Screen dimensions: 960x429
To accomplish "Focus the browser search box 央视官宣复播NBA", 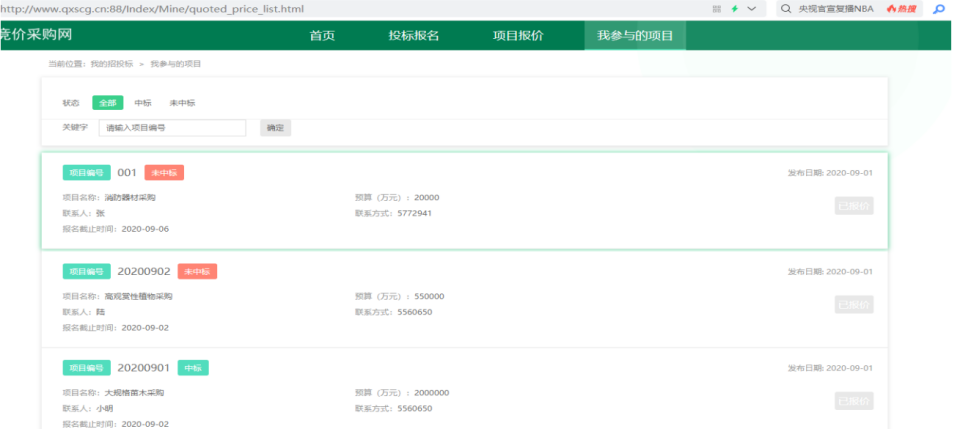I will (x=836, y=9).
